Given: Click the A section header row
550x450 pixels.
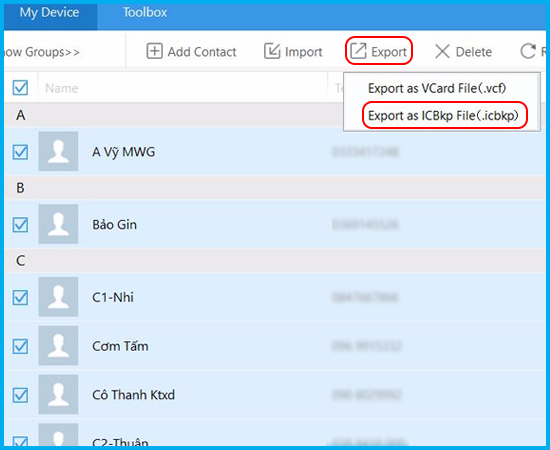Looking at the screenshot, I should point(275,115).
